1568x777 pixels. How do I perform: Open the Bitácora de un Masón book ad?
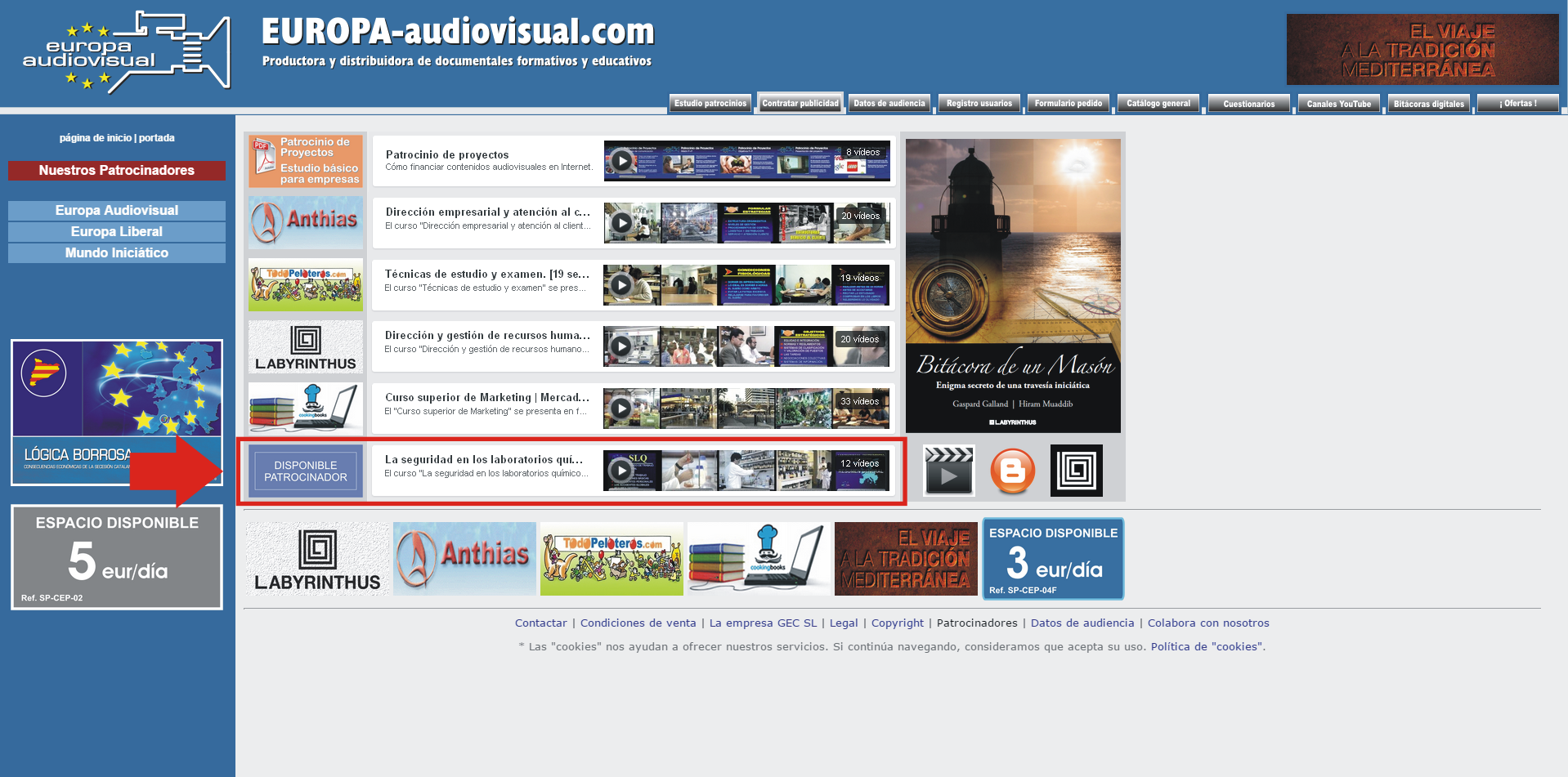pyautogui.click(x=1013, y=285)
